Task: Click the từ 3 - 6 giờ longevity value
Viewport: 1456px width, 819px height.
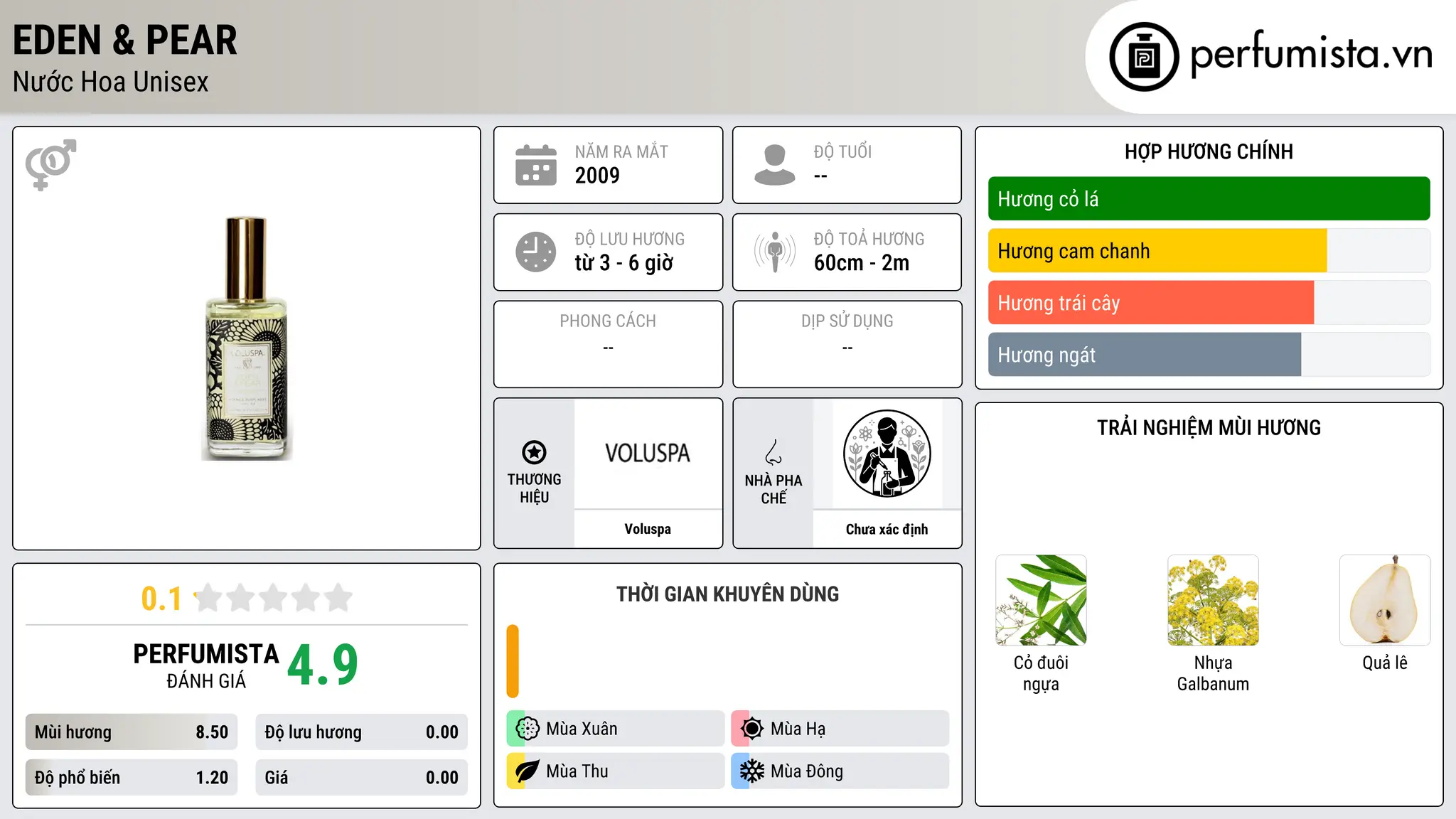Action: coord(623,263)
